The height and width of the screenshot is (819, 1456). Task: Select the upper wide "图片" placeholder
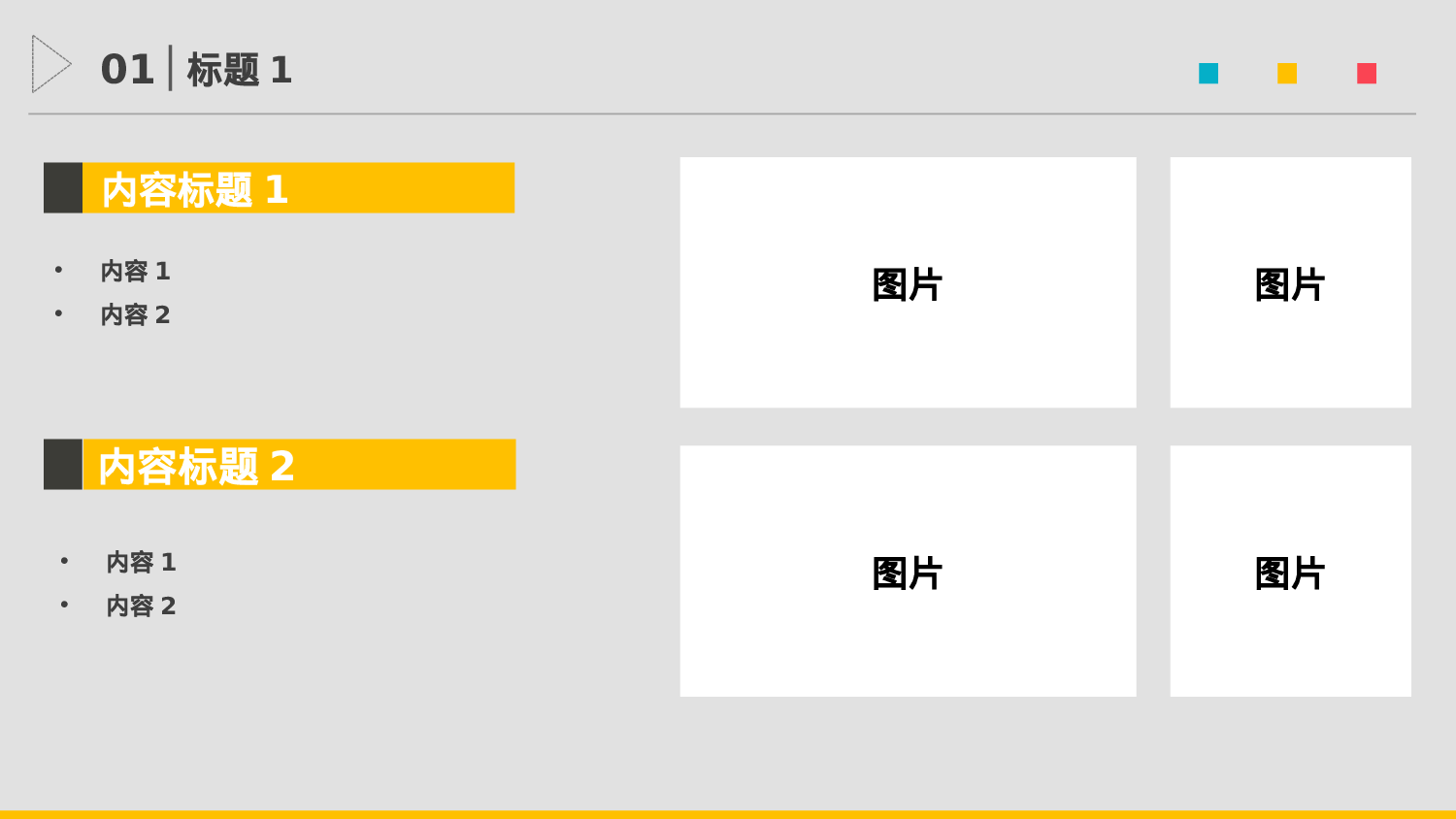(908, 282)
